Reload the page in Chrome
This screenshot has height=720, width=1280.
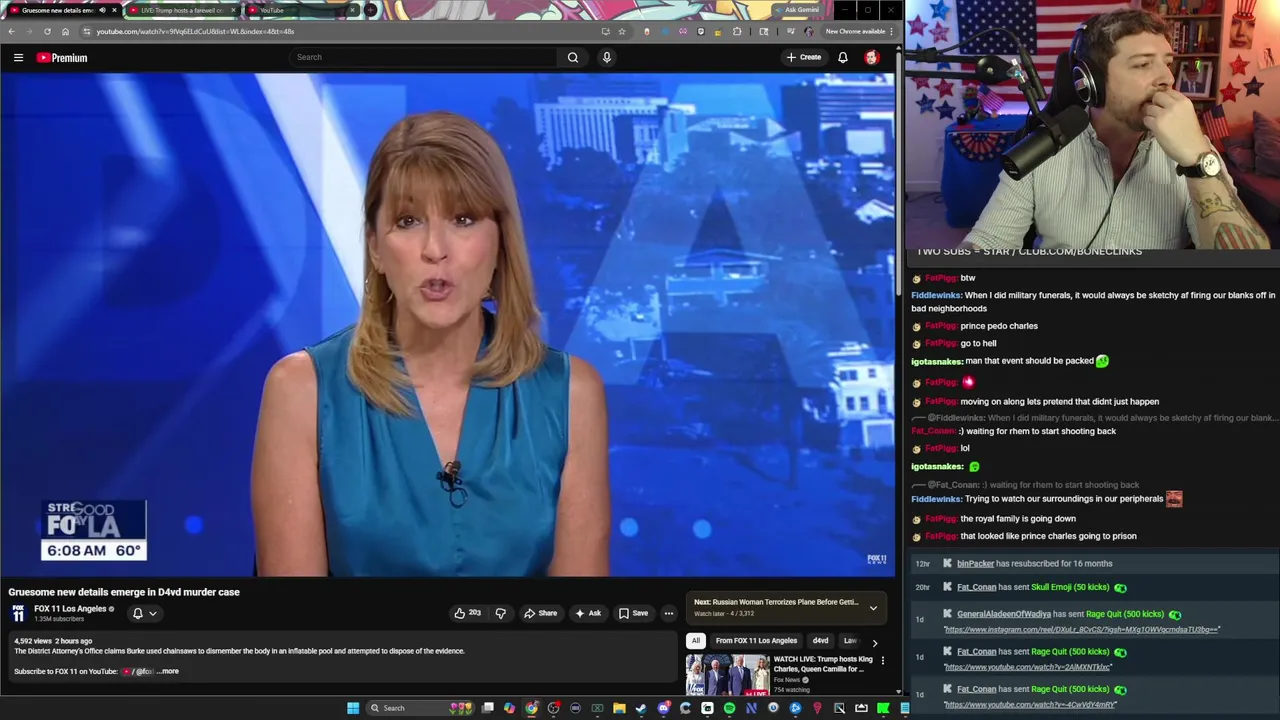pyautogui.click(x=47, y=31)
